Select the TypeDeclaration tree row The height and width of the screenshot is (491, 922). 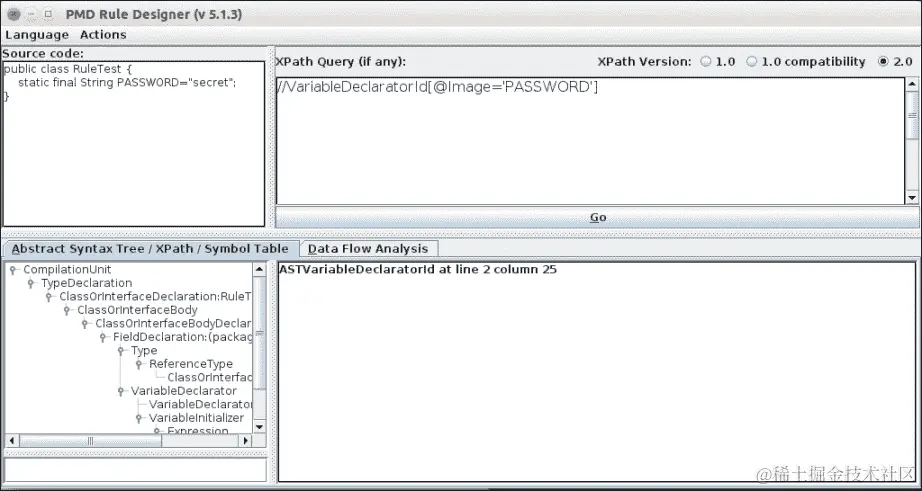pyautogui.click(x=86, y=283)
